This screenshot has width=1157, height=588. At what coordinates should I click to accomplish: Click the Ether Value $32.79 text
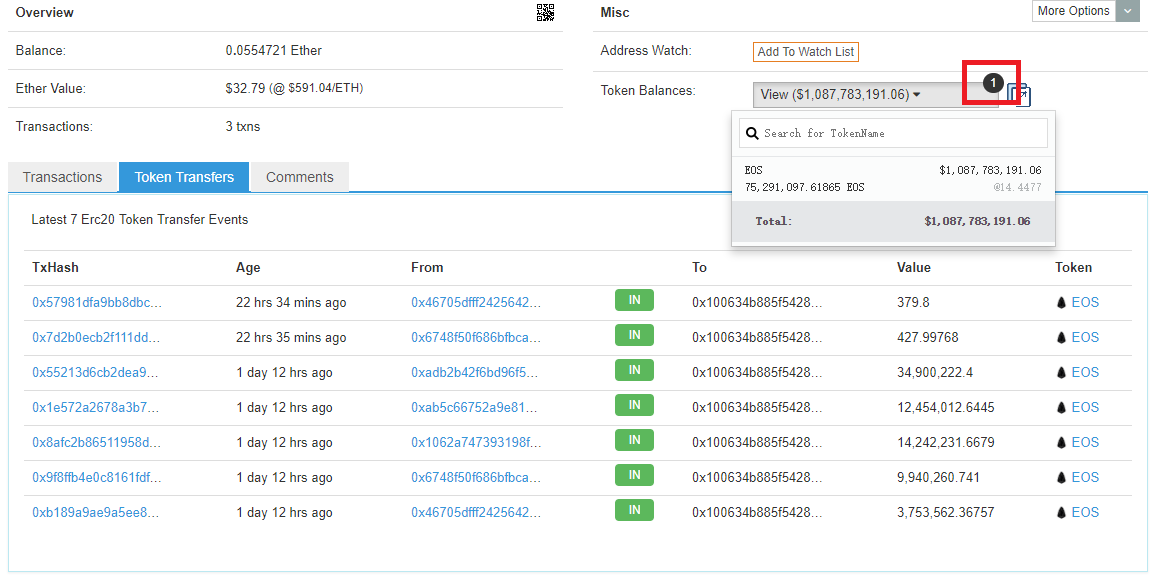(x=294, y=89)
